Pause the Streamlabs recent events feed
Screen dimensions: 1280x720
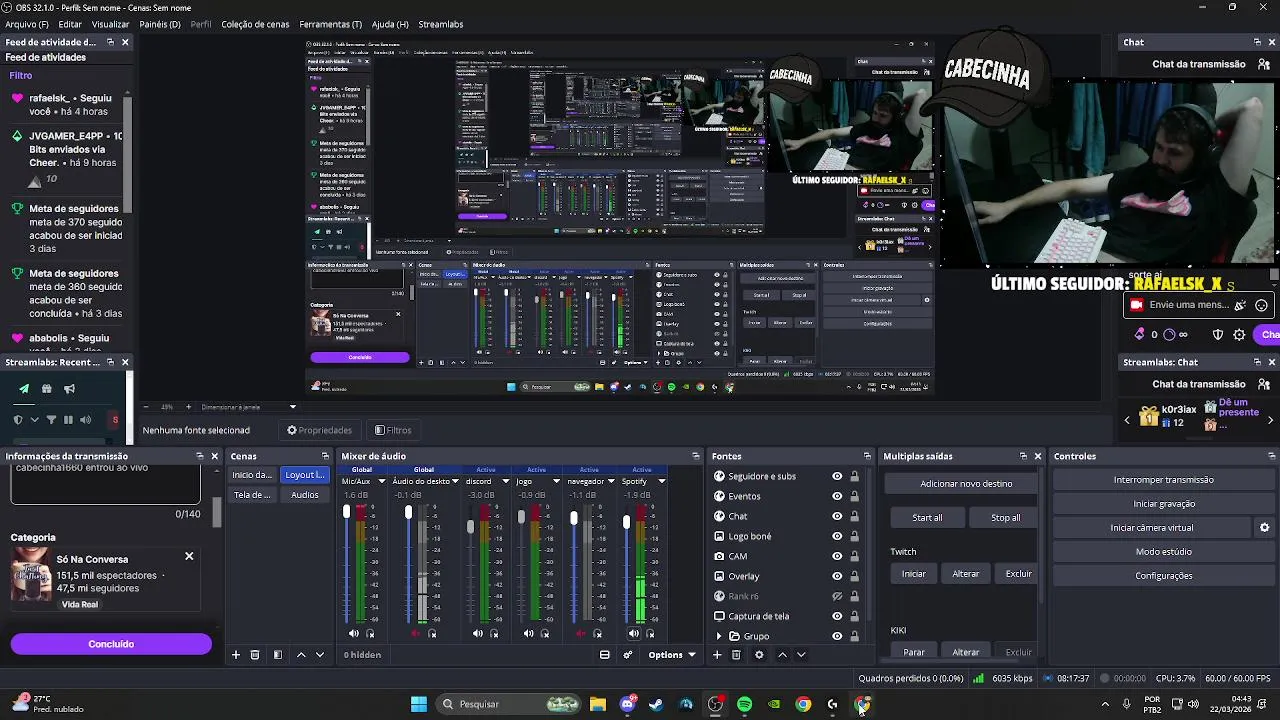[x=68, y=420]
